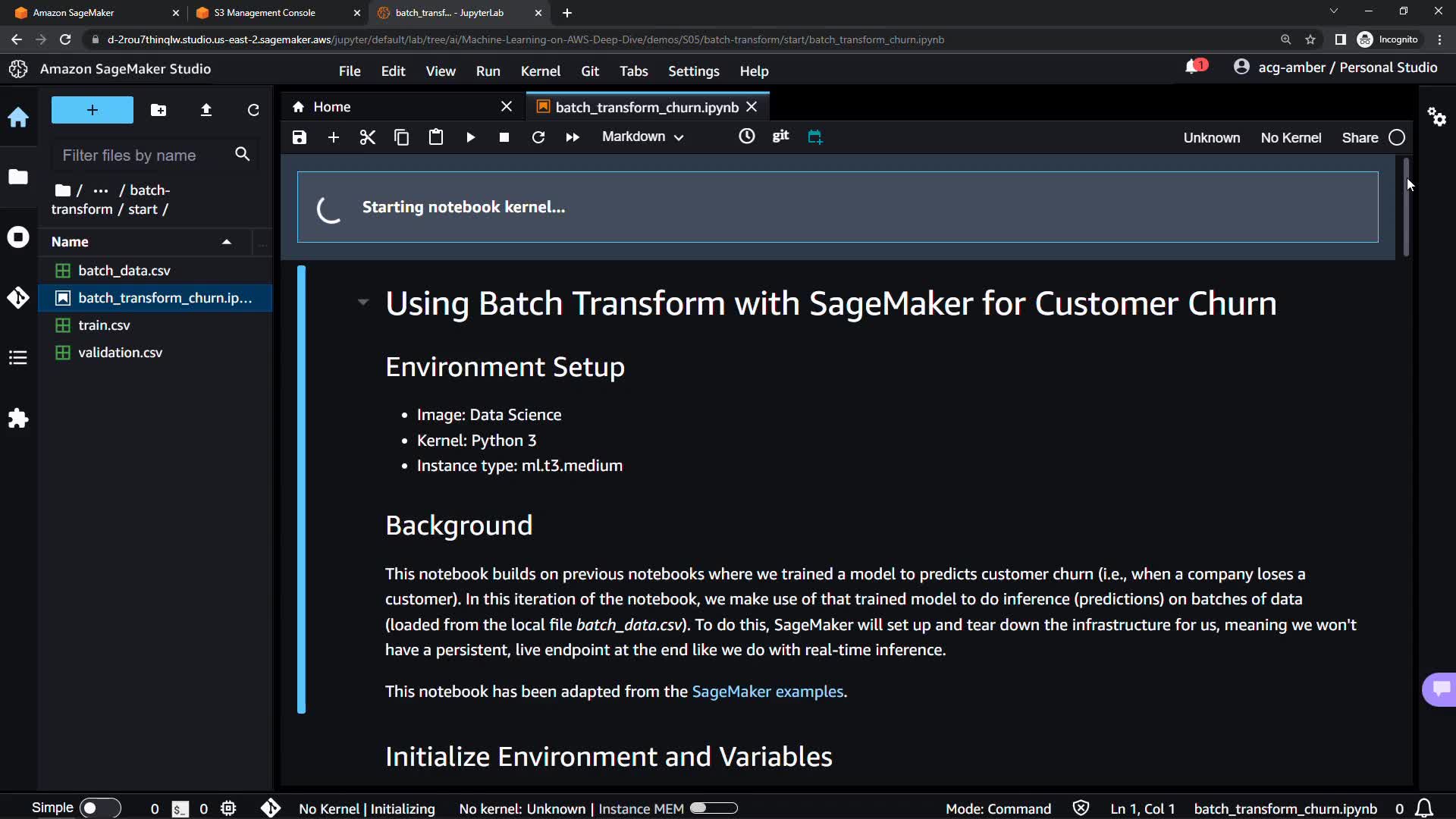Collapse the Using Batch Transform heading
Image resolution: width=1456 pixels, height=819 pixels.
click(363, 303)
